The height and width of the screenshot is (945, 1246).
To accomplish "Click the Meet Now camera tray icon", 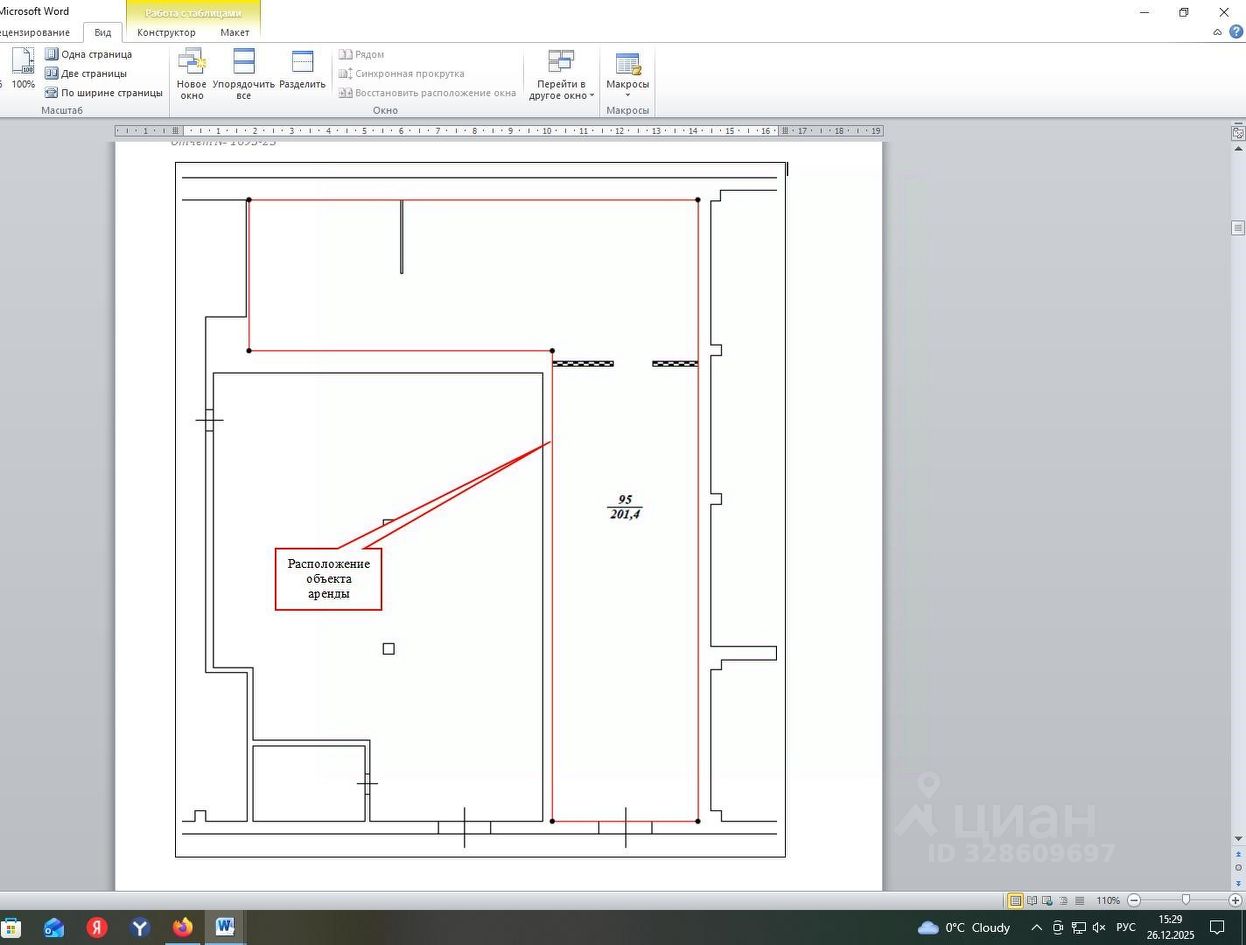I will [x=1058, y=927].
